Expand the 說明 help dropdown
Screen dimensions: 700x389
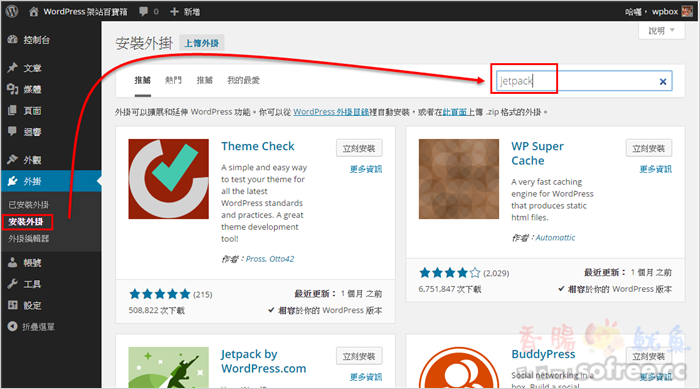(x=662, y=30)
